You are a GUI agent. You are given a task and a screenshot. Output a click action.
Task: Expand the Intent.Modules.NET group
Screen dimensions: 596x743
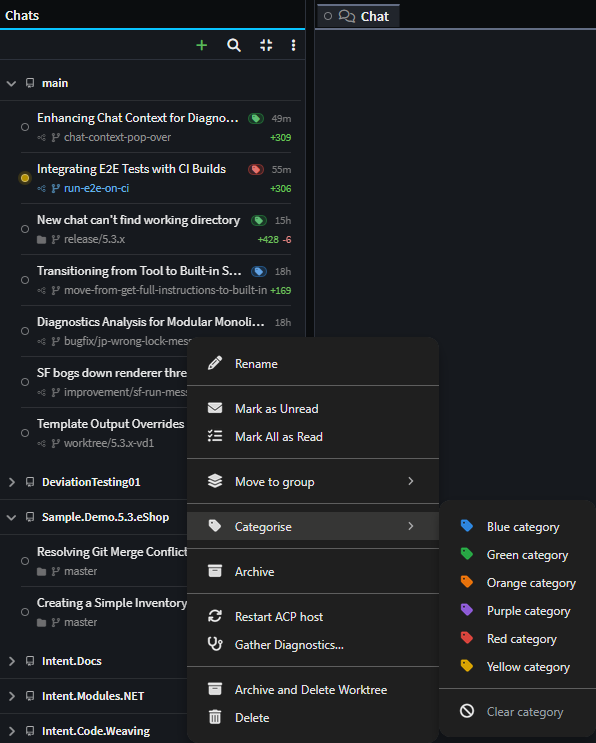[12, 696]
